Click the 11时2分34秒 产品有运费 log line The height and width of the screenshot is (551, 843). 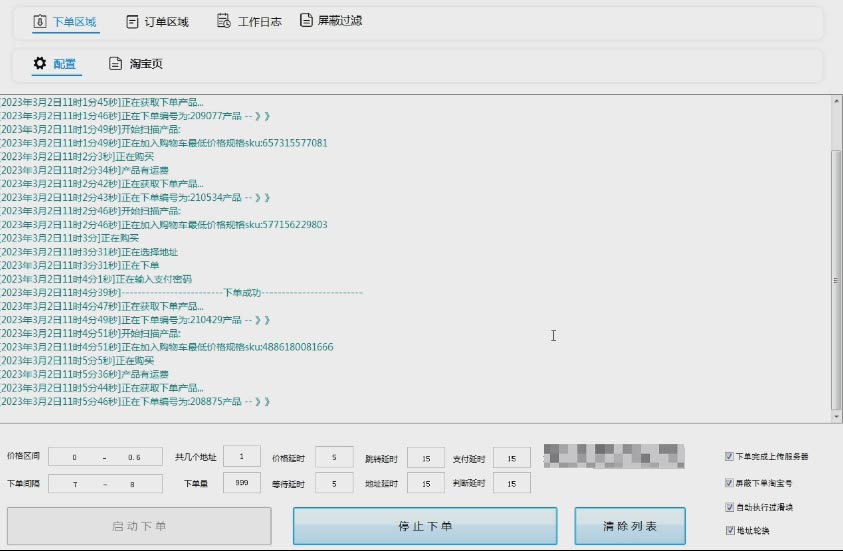[84, 170]
